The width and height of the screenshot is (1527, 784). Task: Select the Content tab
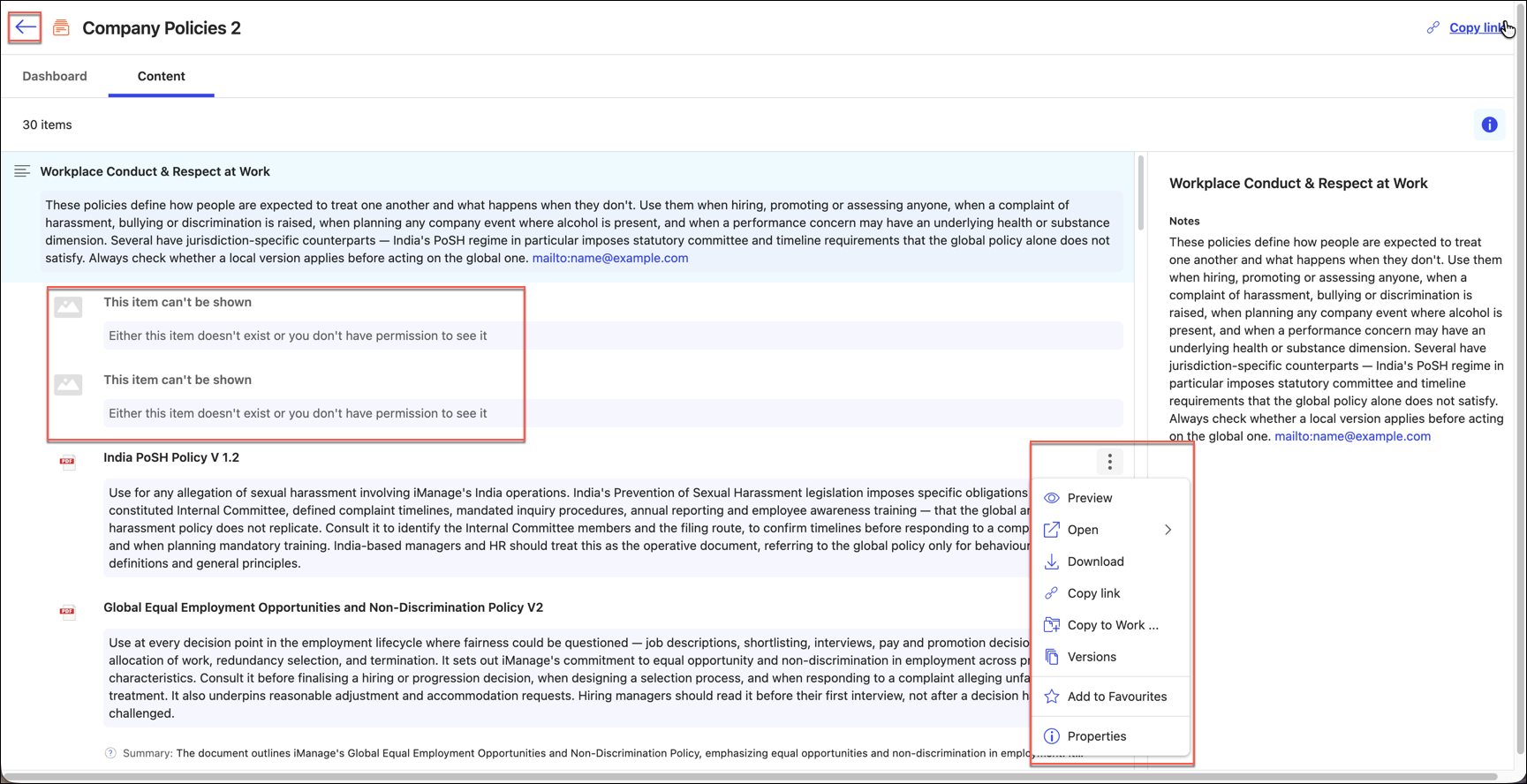(162, 76)
